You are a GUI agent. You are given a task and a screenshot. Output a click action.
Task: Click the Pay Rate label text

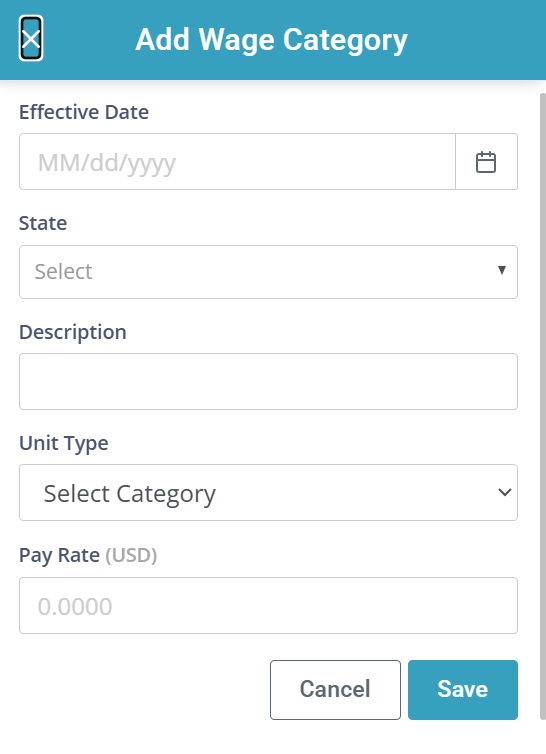(x=59, y=555)
